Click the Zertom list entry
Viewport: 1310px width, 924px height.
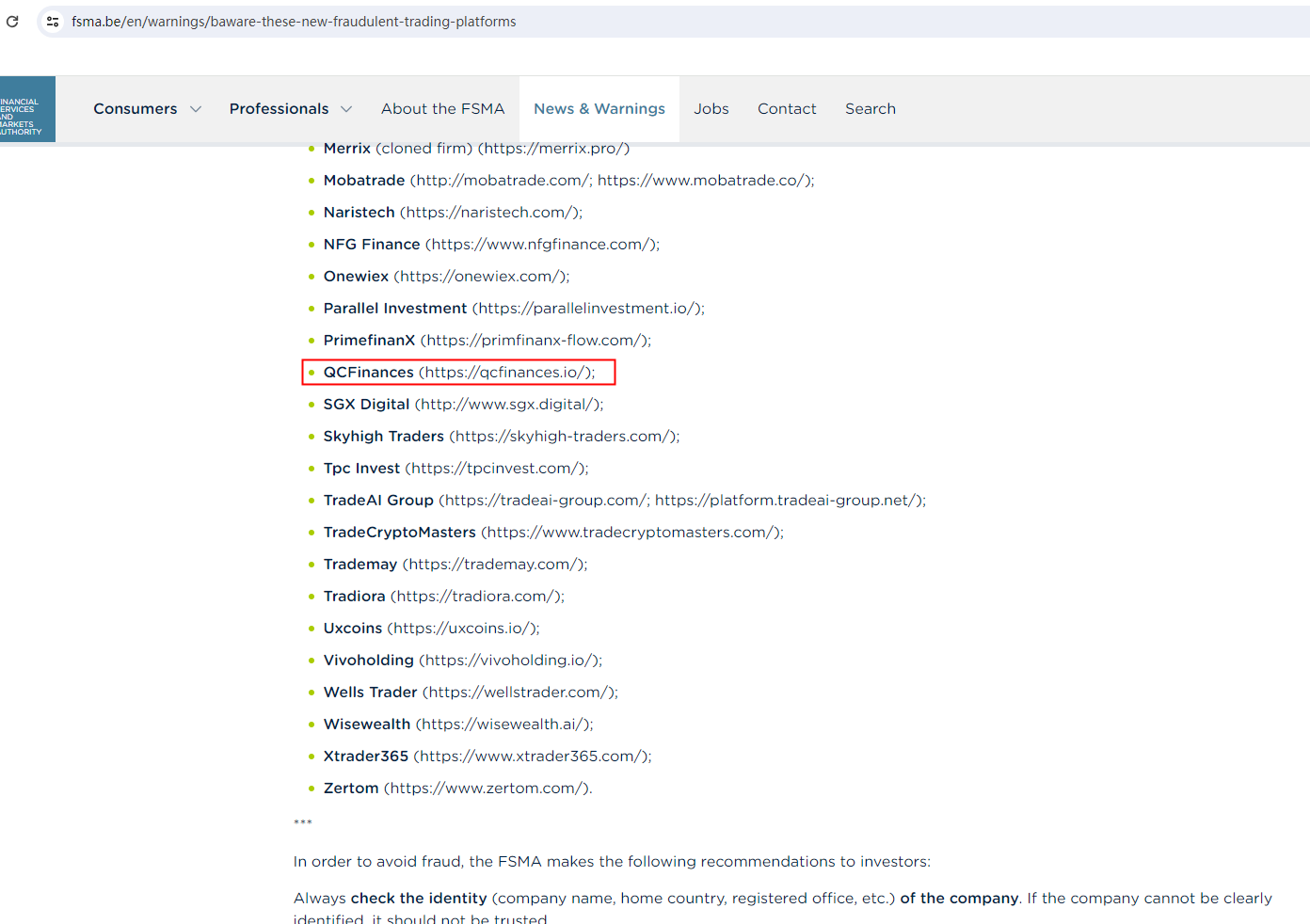click(x=457, y=789)
